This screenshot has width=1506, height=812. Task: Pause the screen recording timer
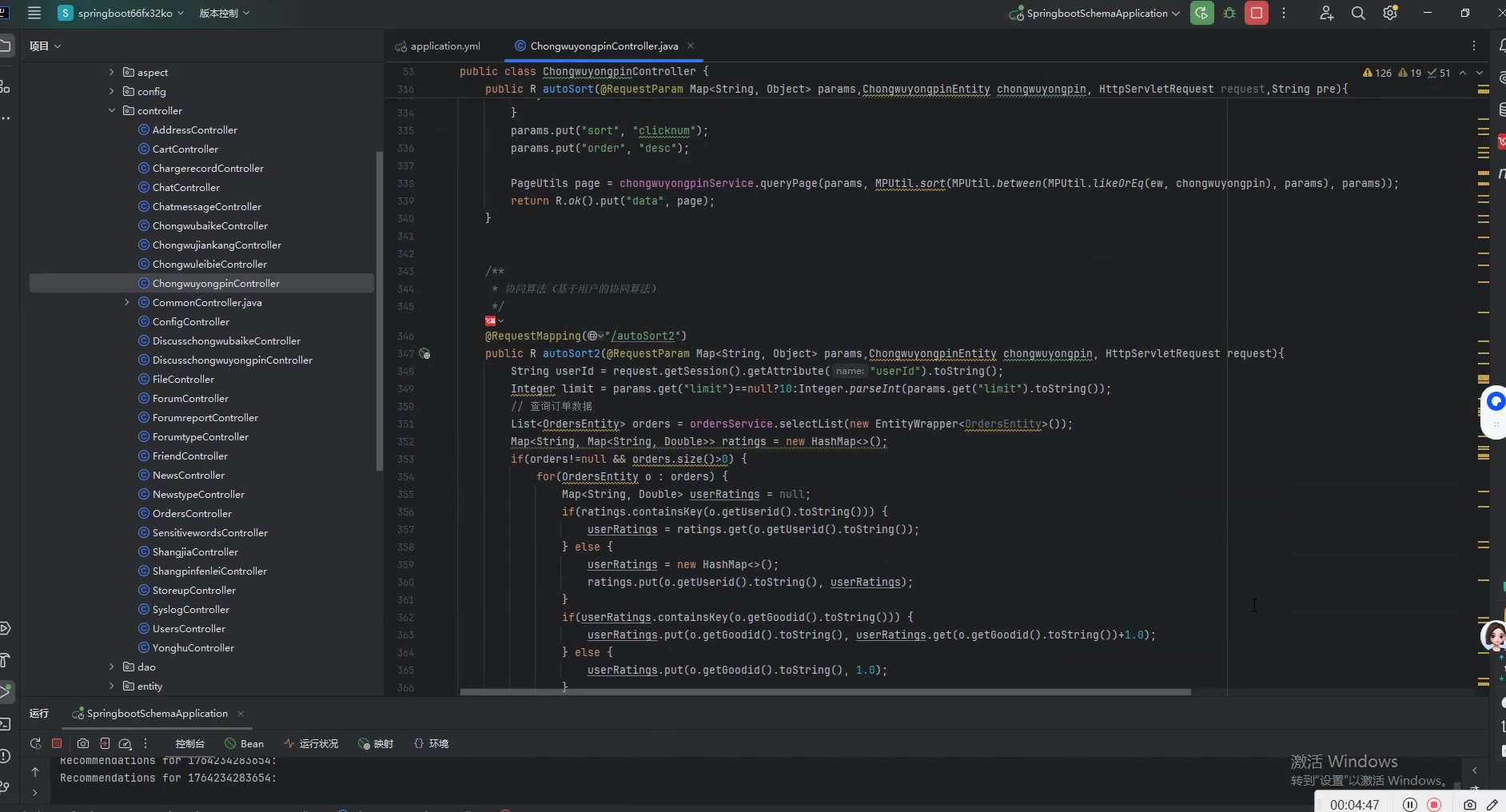coord(1410,805)
